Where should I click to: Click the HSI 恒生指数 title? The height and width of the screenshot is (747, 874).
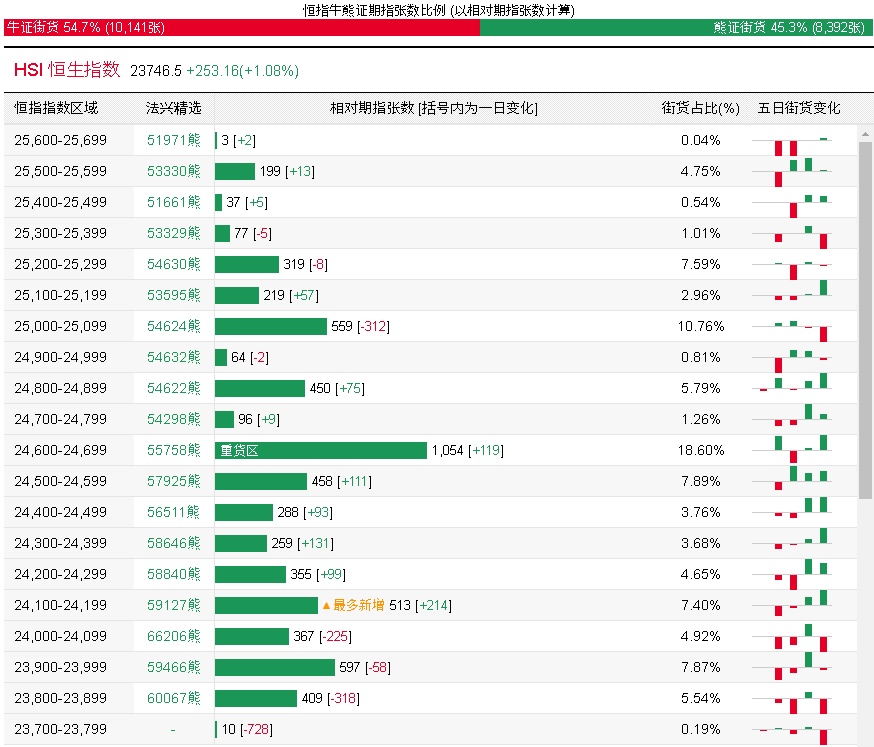coord(67,70)
